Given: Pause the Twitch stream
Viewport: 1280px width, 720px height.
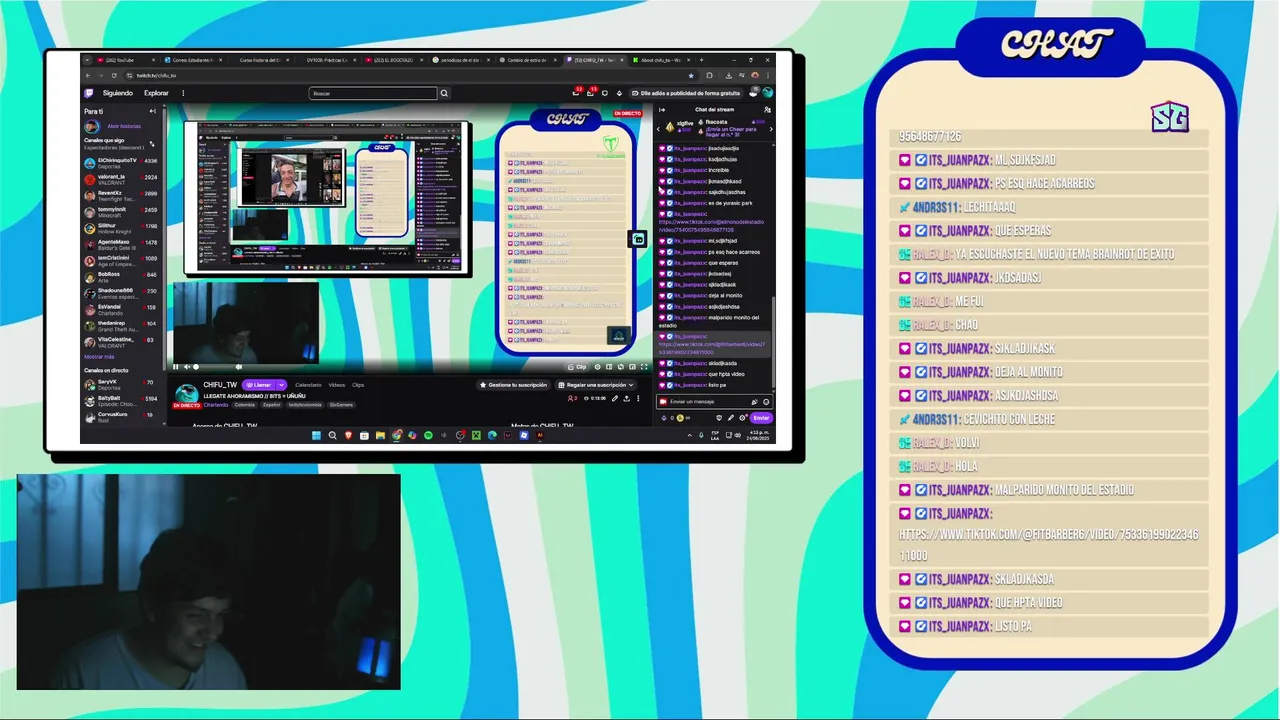Looking at the screenshot, I should pos(175,367).
